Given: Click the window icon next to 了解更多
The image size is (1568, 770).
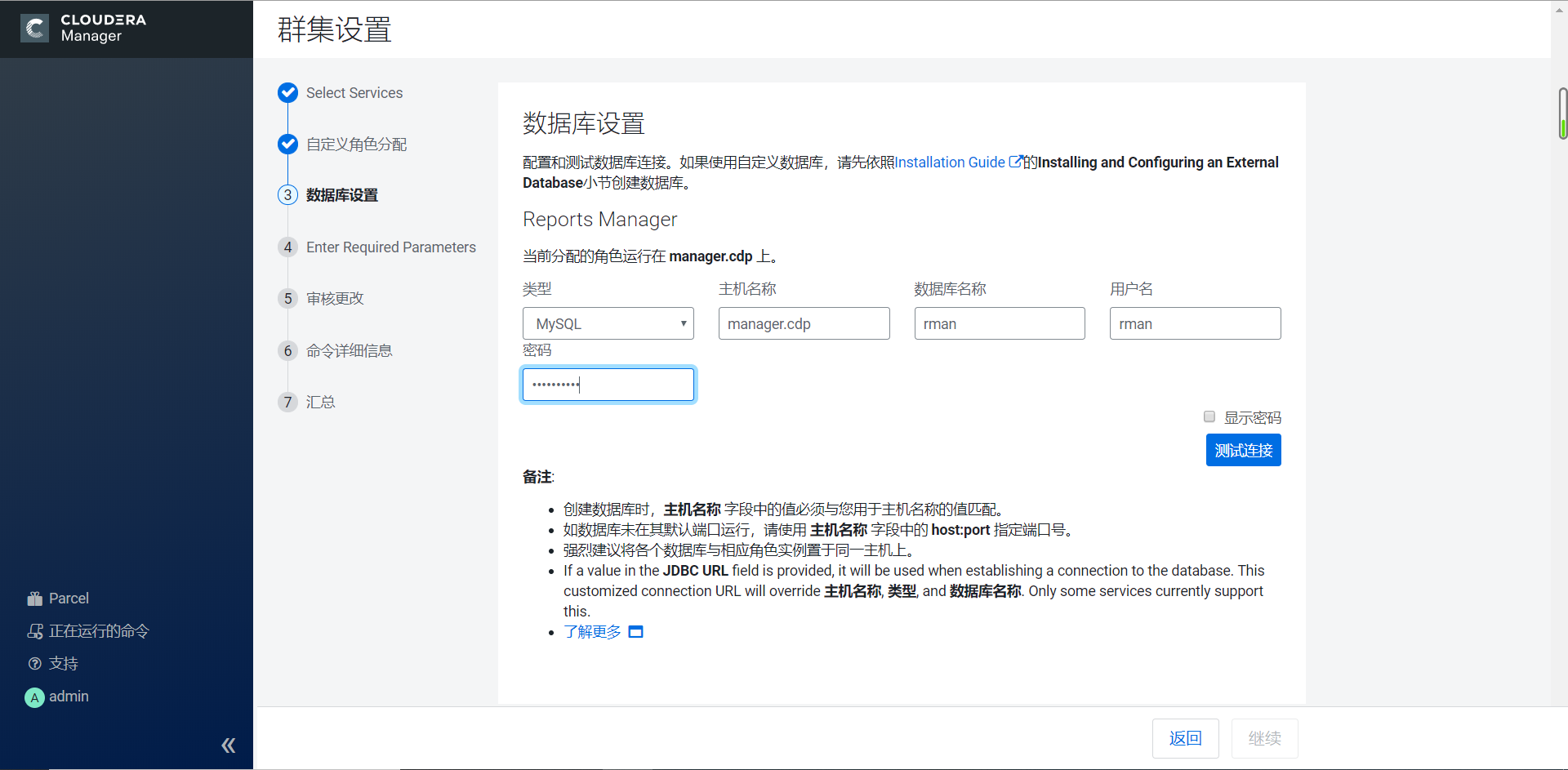Looking at the screenshot, I should (x=636, y=632).
